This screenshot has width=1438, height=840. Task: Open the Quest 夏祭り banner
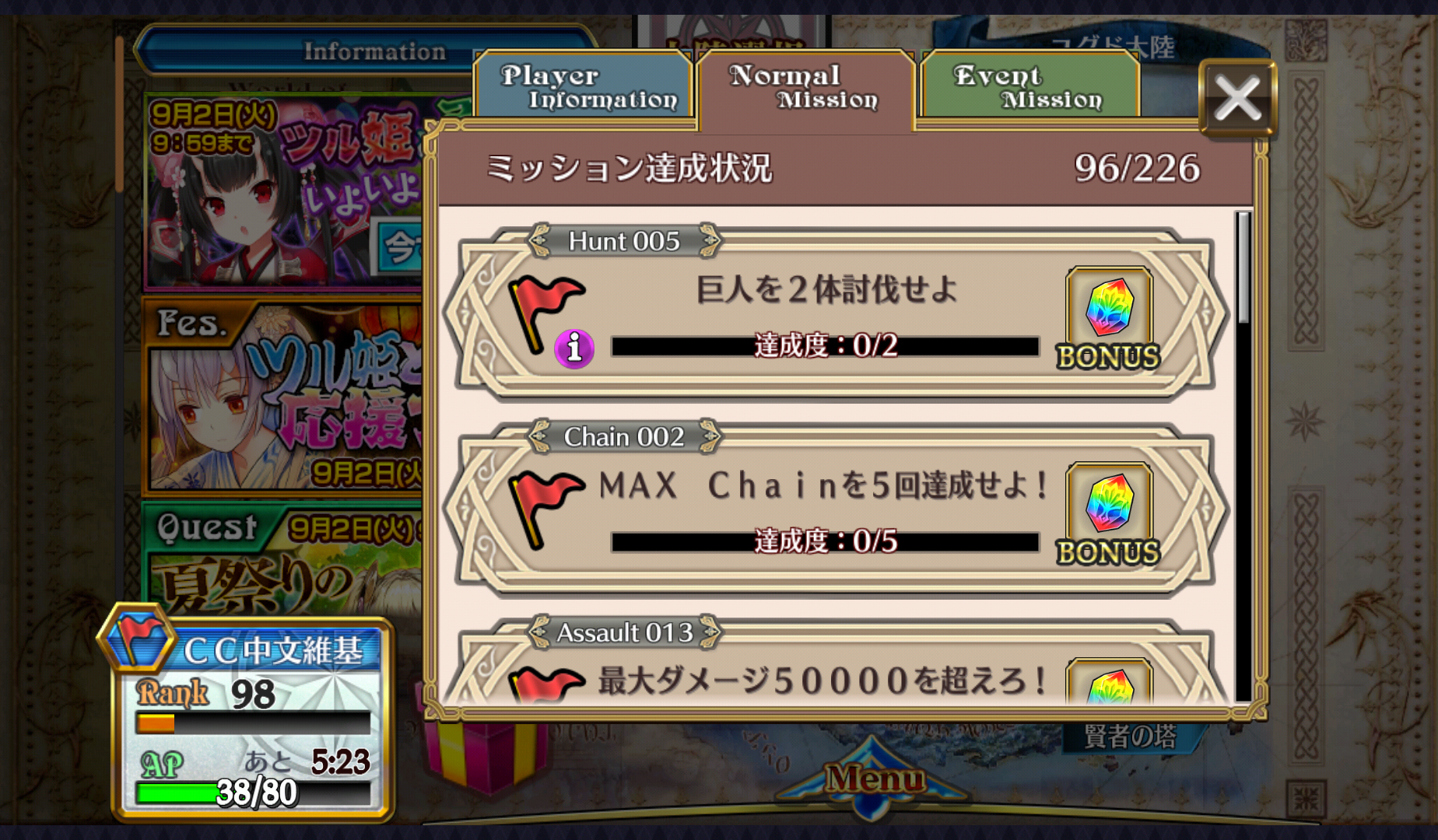pyautogui.click(x=284, y=558)
